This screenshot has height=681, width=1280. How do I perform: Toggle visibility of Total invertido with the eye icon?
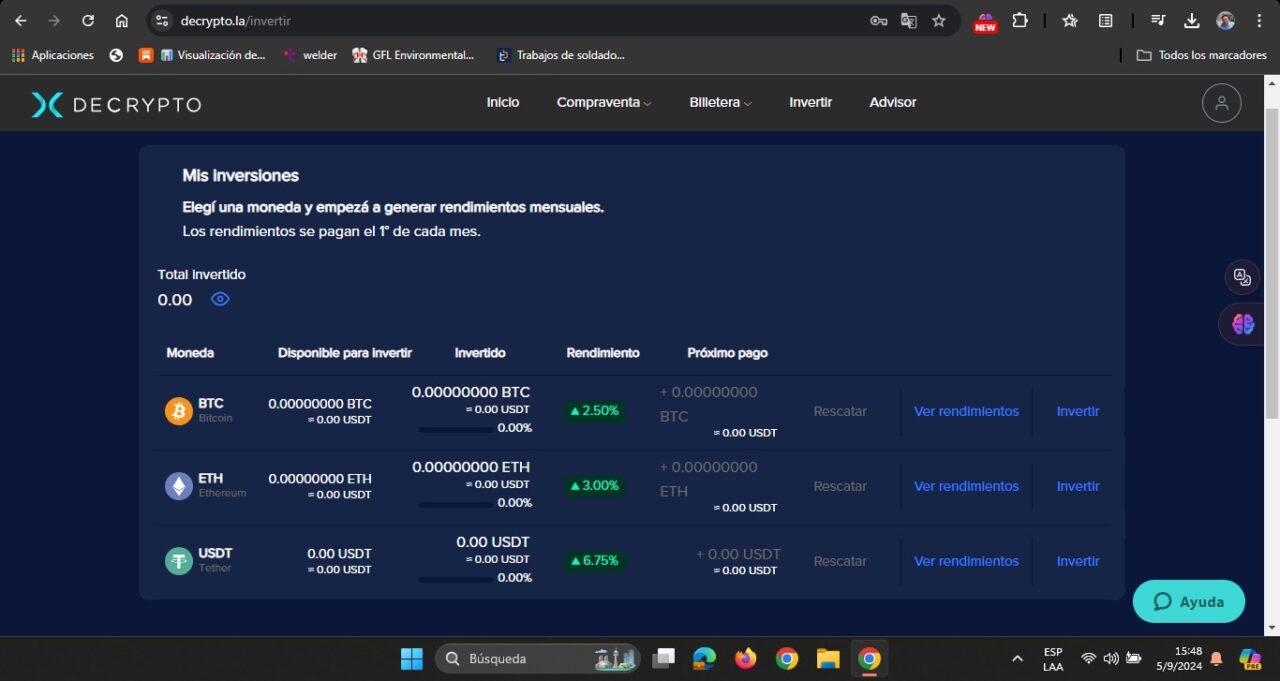[220, 299]
